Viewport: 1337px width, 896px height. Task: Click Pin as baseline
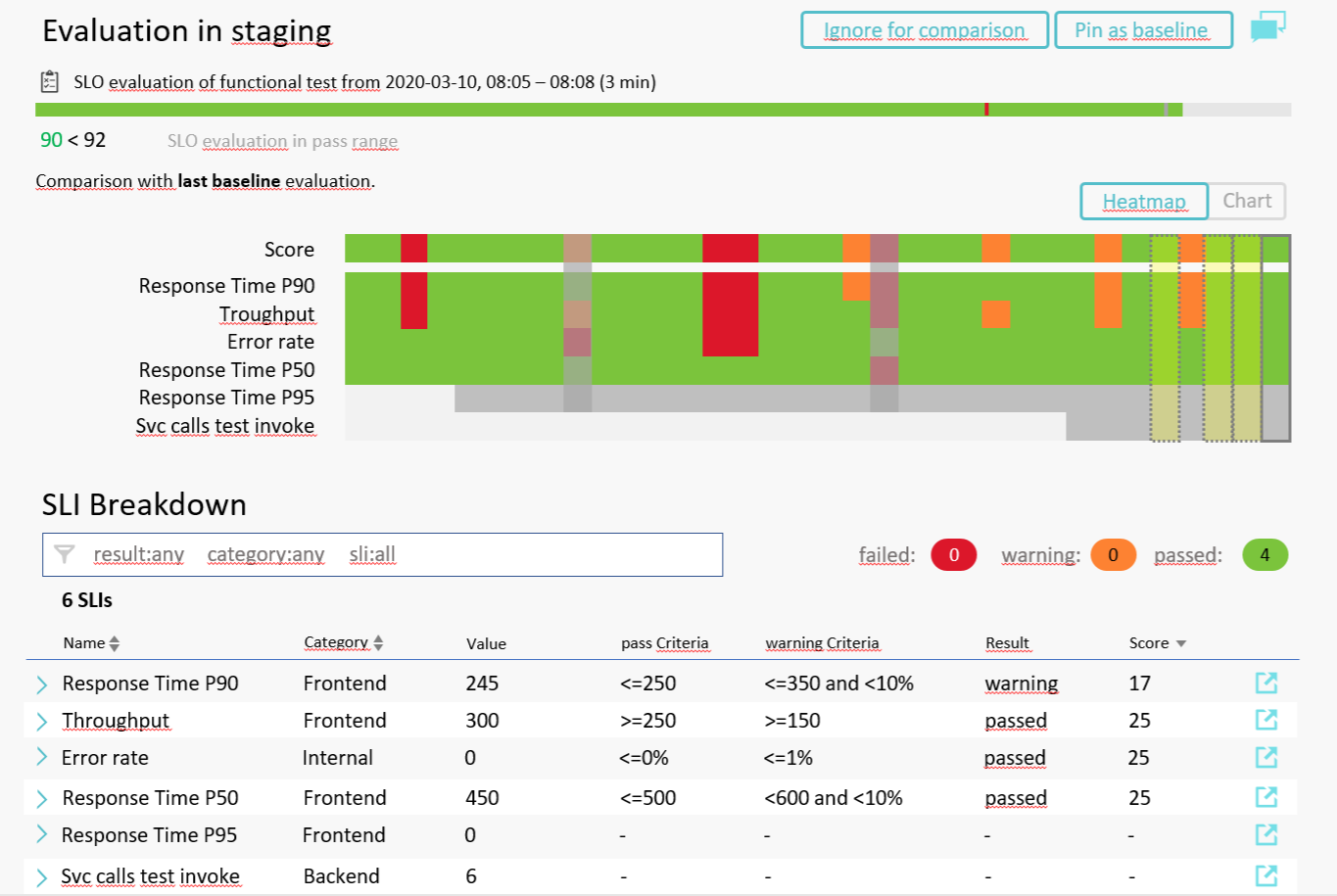click(1142, 29)
